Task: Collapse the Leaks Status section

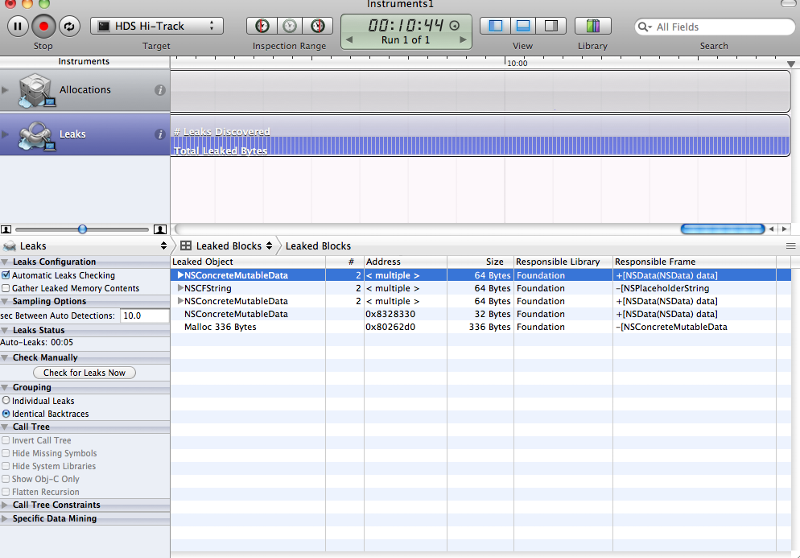Action: [x=5, y=330]
